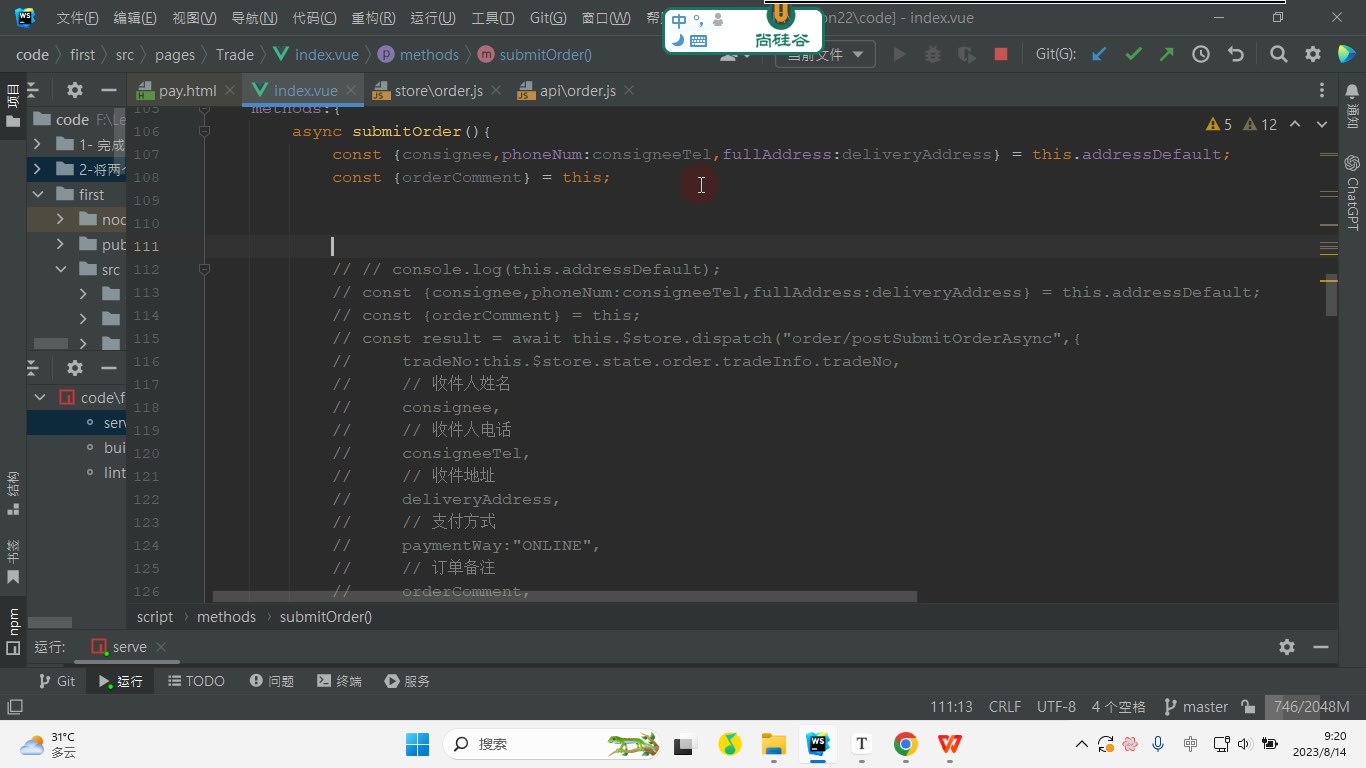1366x768 pixels.
Task: Open the TODO tool window
Action: (196, 681)
